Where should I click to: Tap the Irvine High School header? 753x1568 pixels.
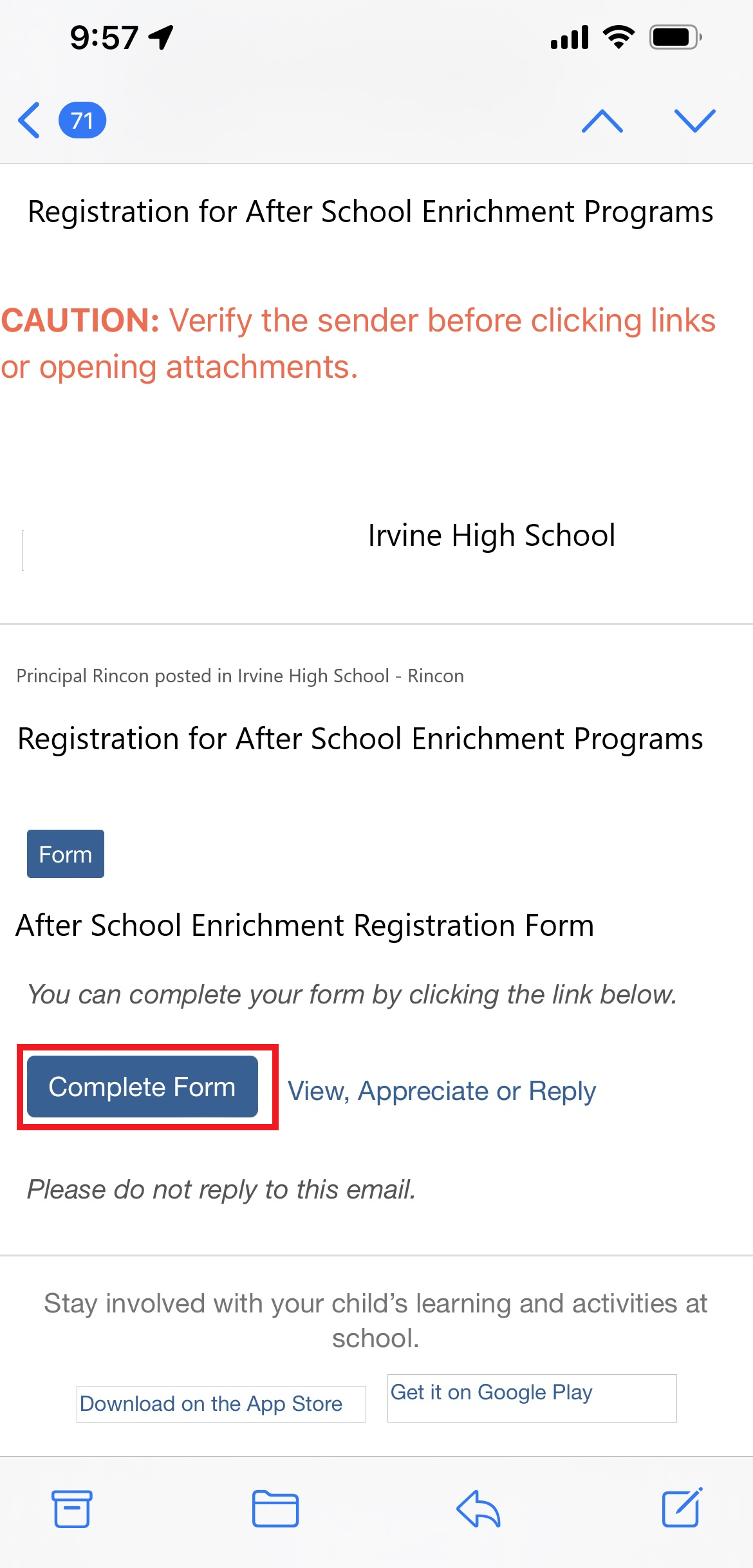point(491,536)
